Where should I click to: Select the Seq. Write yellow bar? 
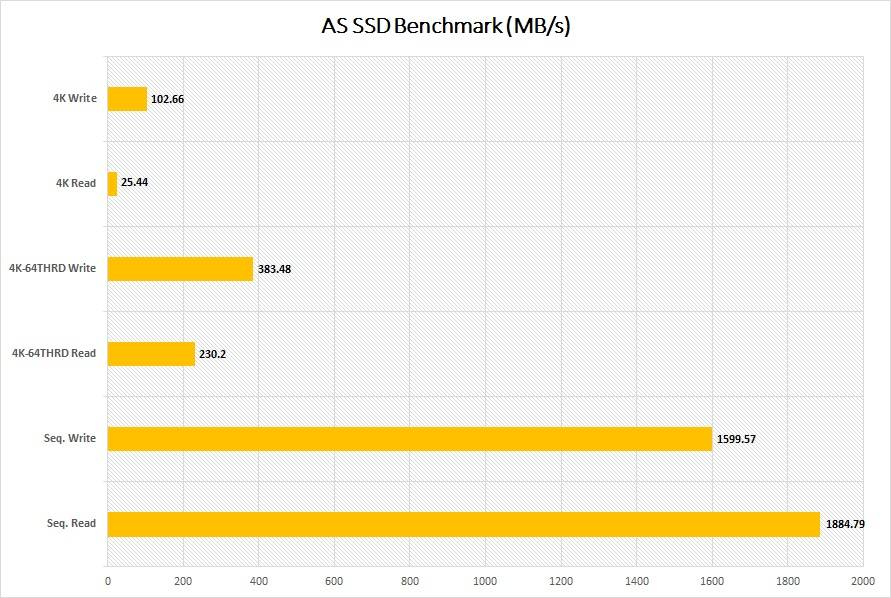click(410, 439)
